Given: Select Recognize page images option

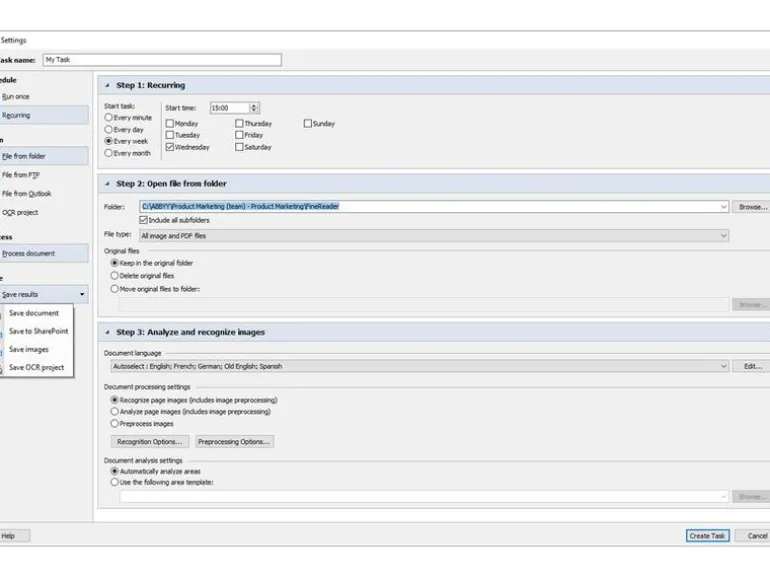Looking at the screenshot, I should (114, 400).
